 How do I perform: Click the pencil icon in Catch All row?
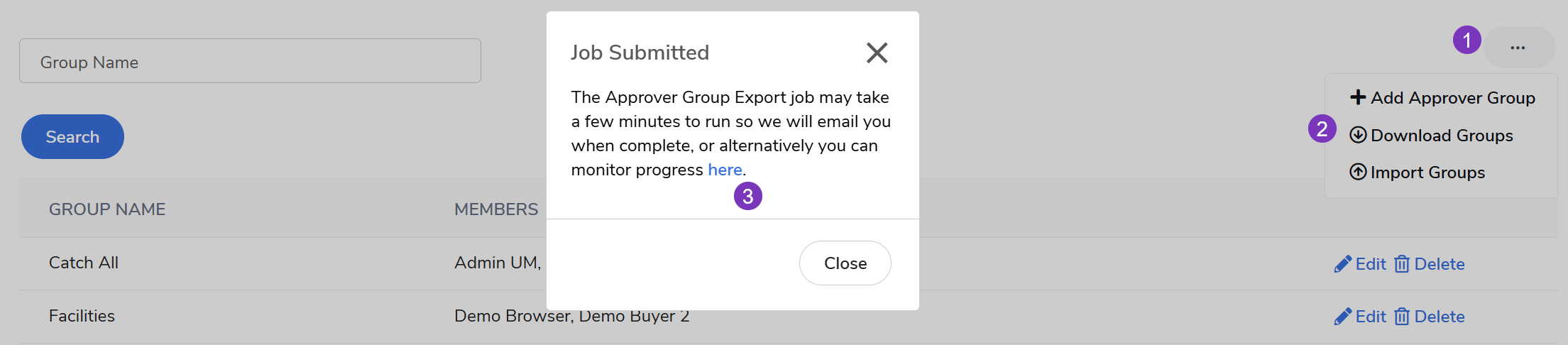(1342, 264)
